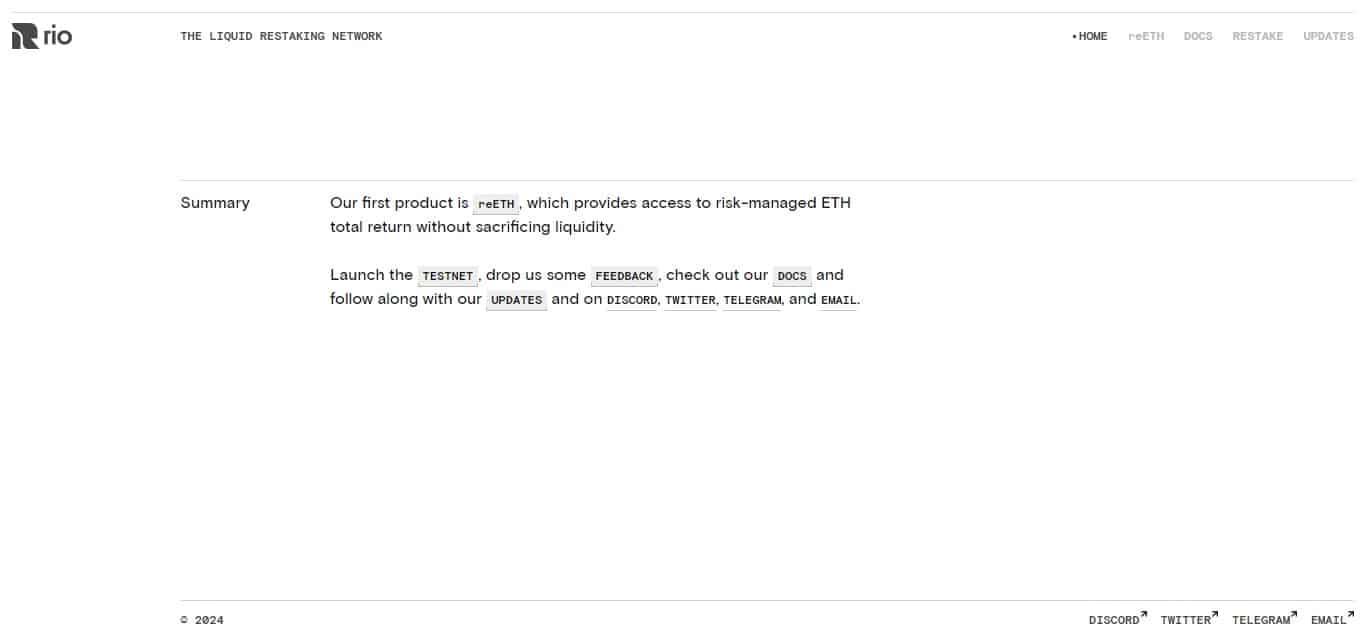Image resolution: width=1366 pixels, height=641 pixels.
Task: Open UPDATES in the top navigation
Action: (1328, 36)
